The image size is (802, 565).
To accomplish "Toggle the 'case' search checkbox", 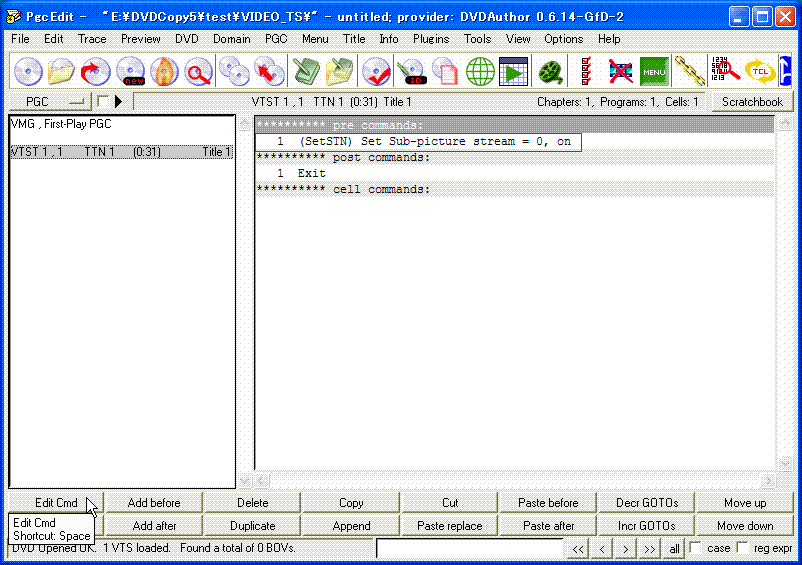I will coord(696,548).
